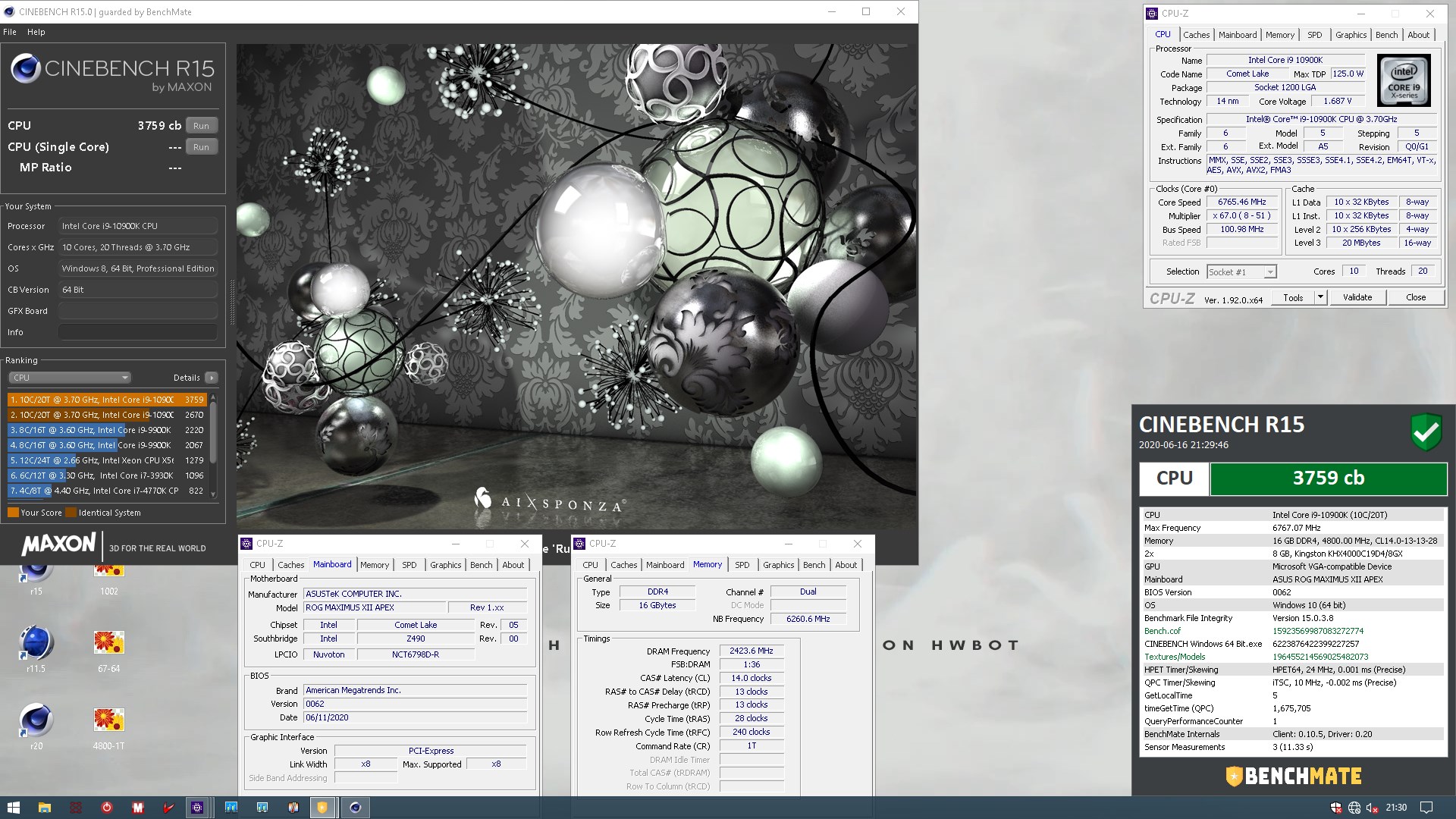Open the SPD tab in the mainboard CPU-Z window
The height and width of the screenshot is (819, 1456).
409,565
